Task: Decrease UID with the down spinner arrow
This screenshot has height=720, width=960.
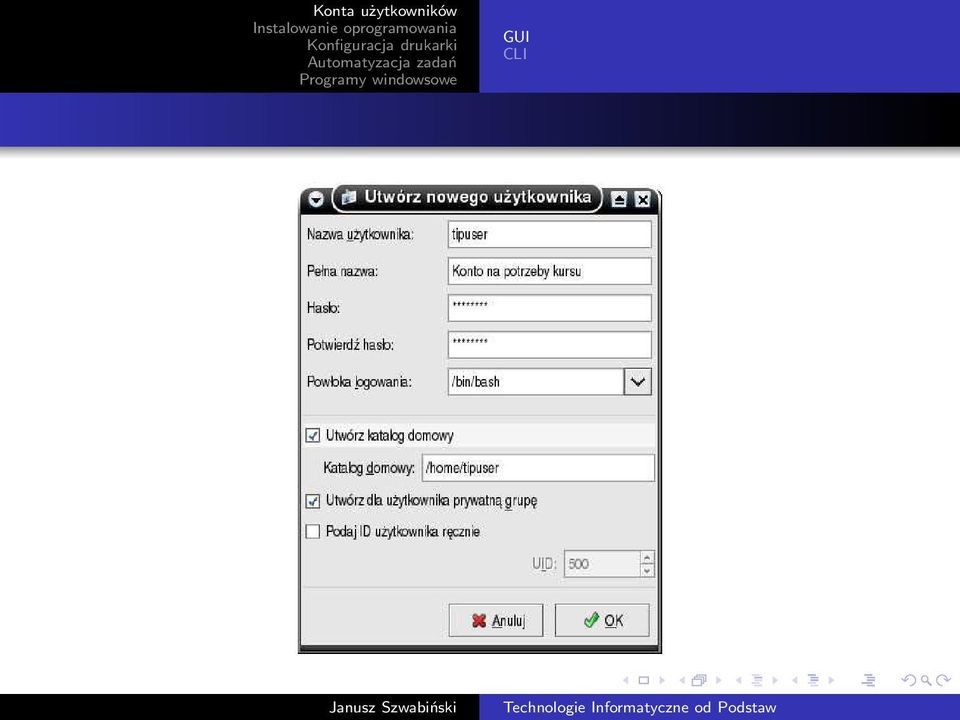Action: click(x=647, y=571)
